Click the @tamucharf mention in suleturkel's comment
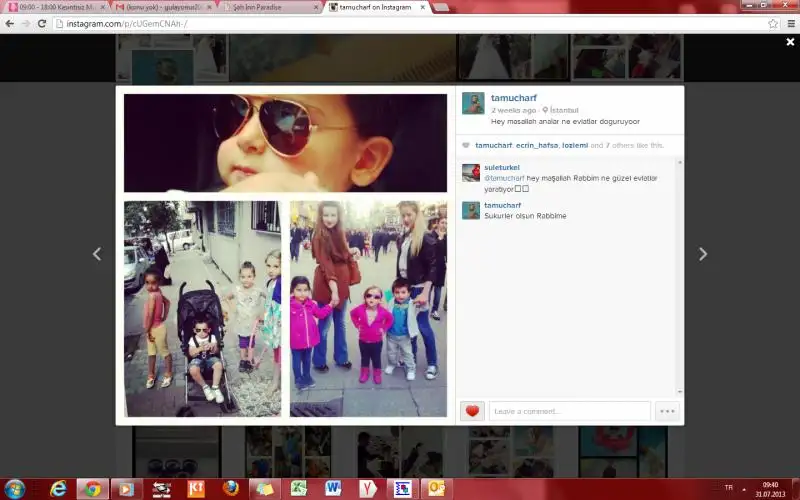Screen dimensions: 800x500 504,178
